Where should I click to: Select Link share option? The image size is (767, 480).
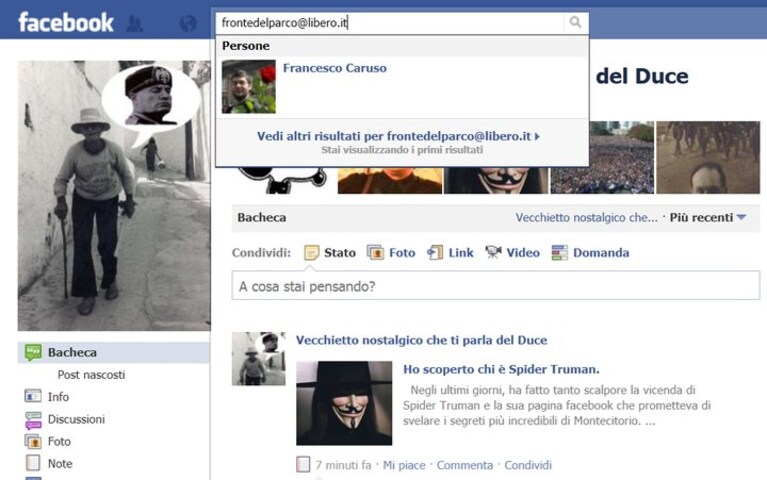click(x=461, y=252)
